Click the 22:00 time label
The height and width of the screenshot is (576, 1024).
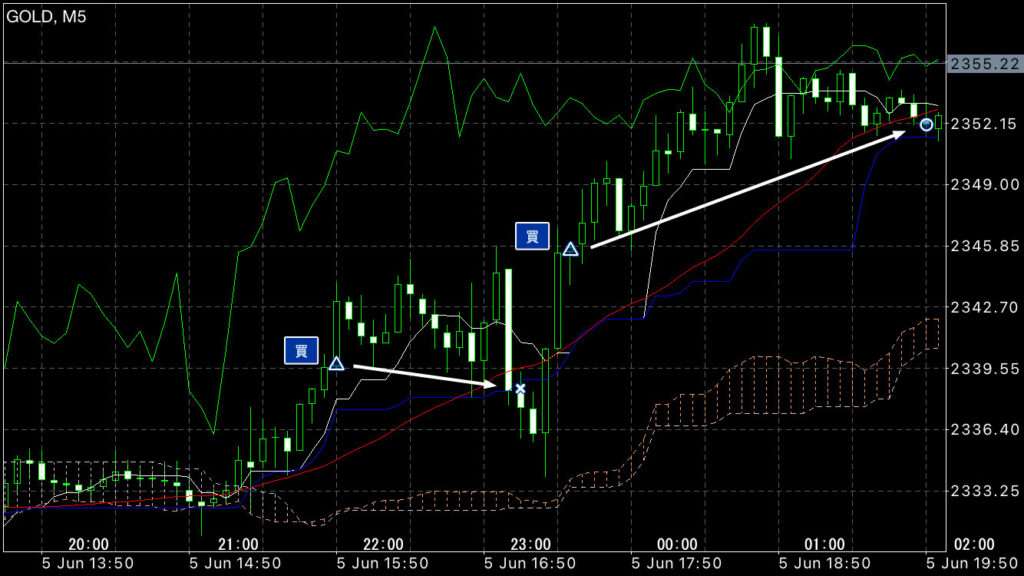pyautogui.click(x=383, y=544)
